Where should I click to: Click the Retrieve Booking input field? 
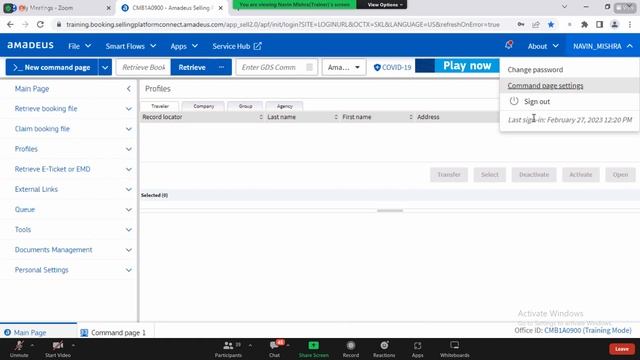pos(143,67)
